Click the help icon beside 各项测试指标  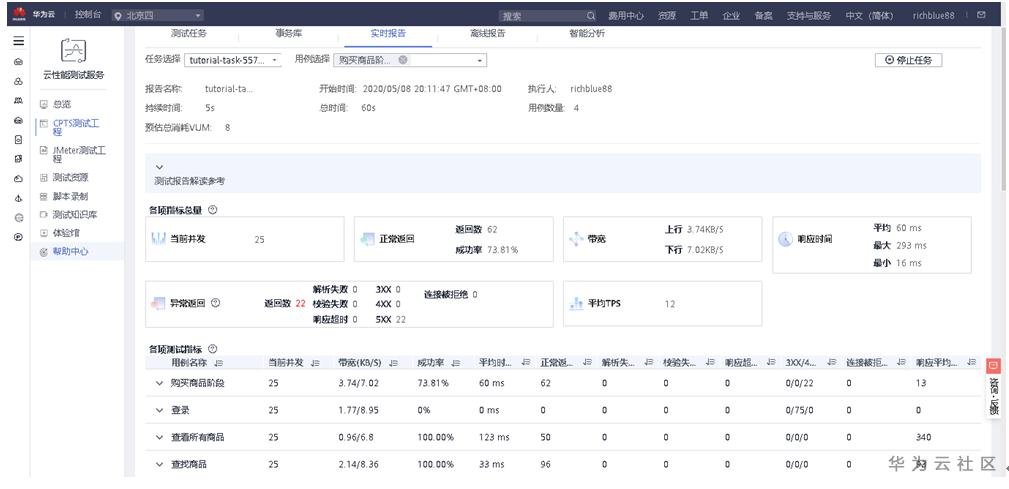pyautogui.click(x=212, y=349)
